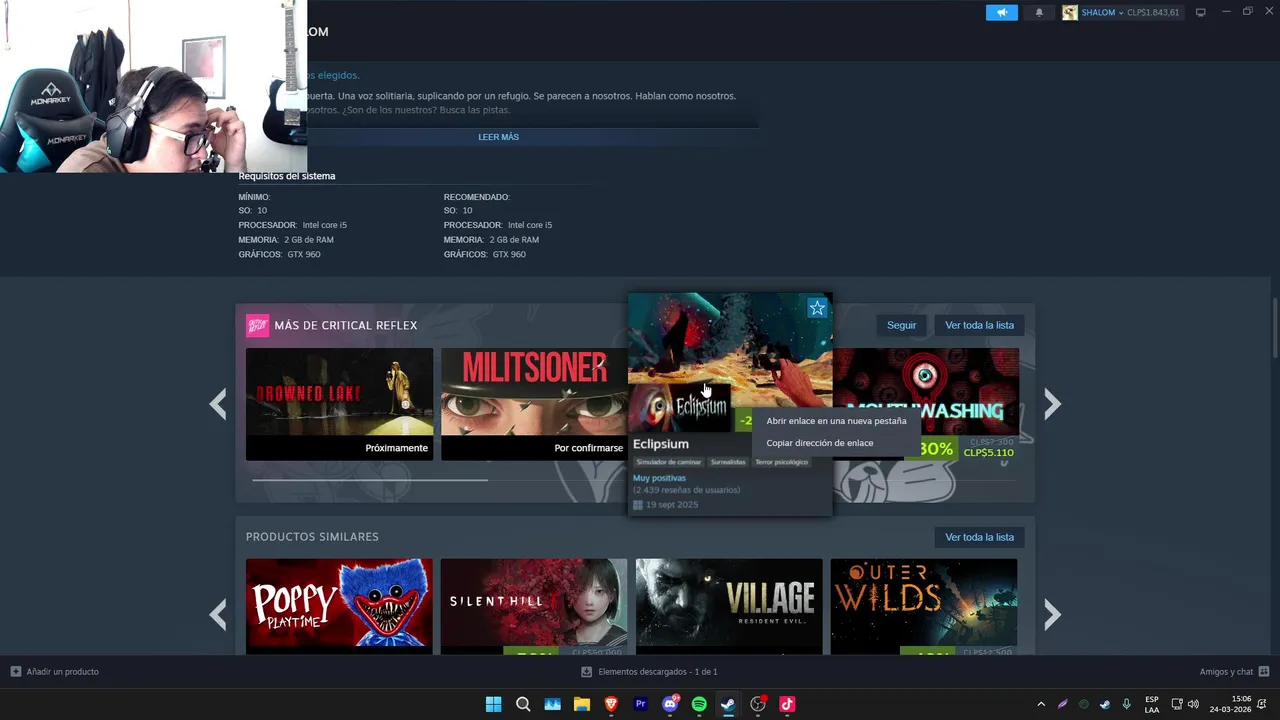Click the Windows icon beside 19 sept 2025
This screenshot has height=720, width=1280.
click(638, 505)
